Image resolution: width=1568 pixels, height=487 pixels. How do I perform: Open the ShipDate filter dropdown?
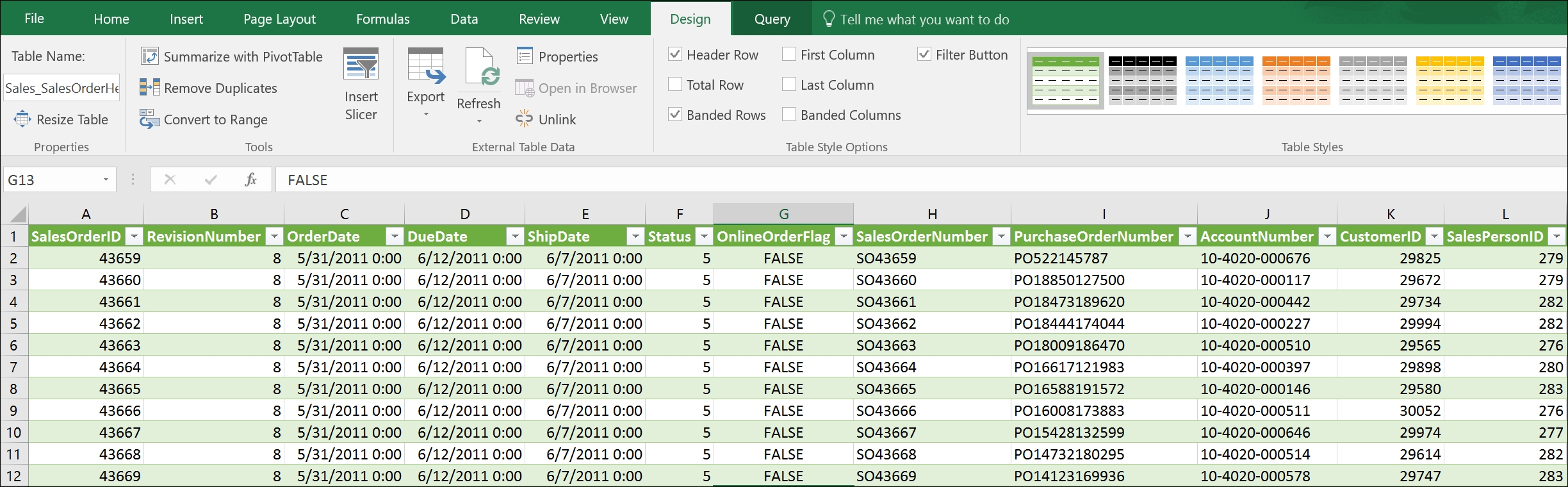(x=635, y=236)
